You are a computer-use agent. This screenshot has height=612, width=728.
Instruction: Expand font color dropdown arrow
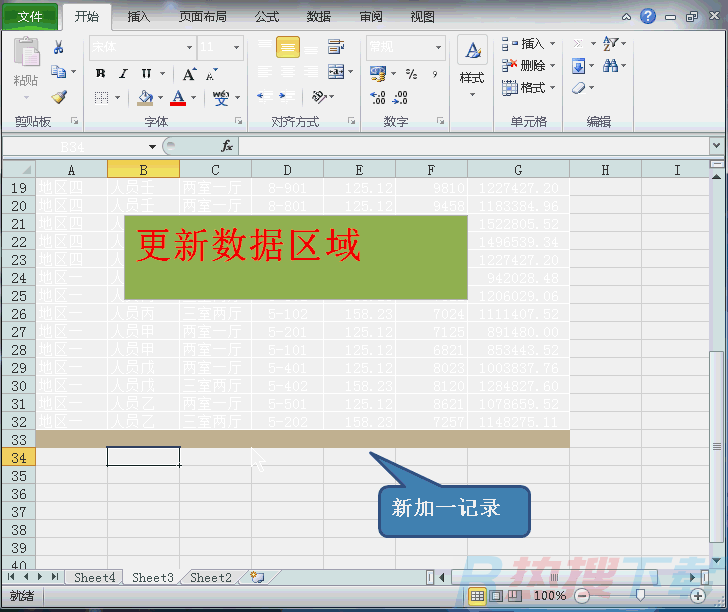(x=194, y=98)
